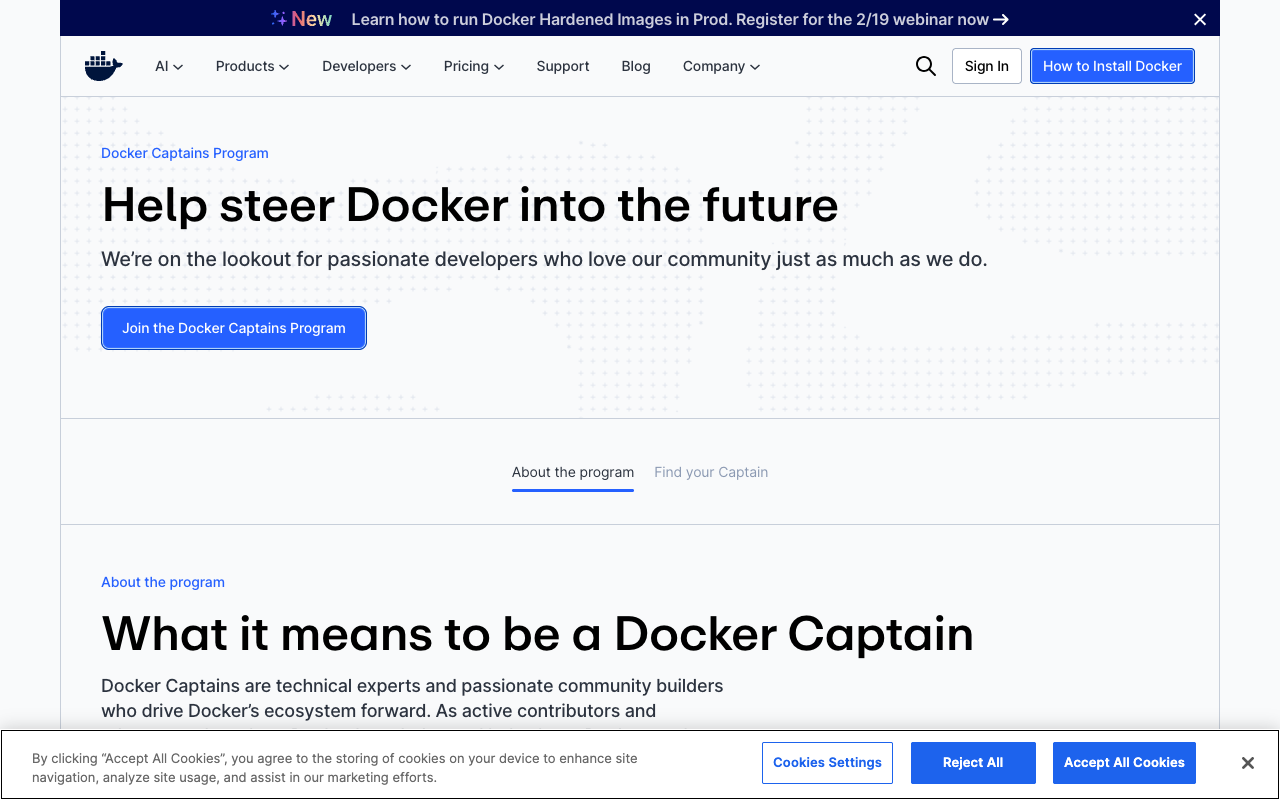The width and height of the screenshot is (1280, 800).
Task: Close the cookie consent notice
Action: 1247,762
